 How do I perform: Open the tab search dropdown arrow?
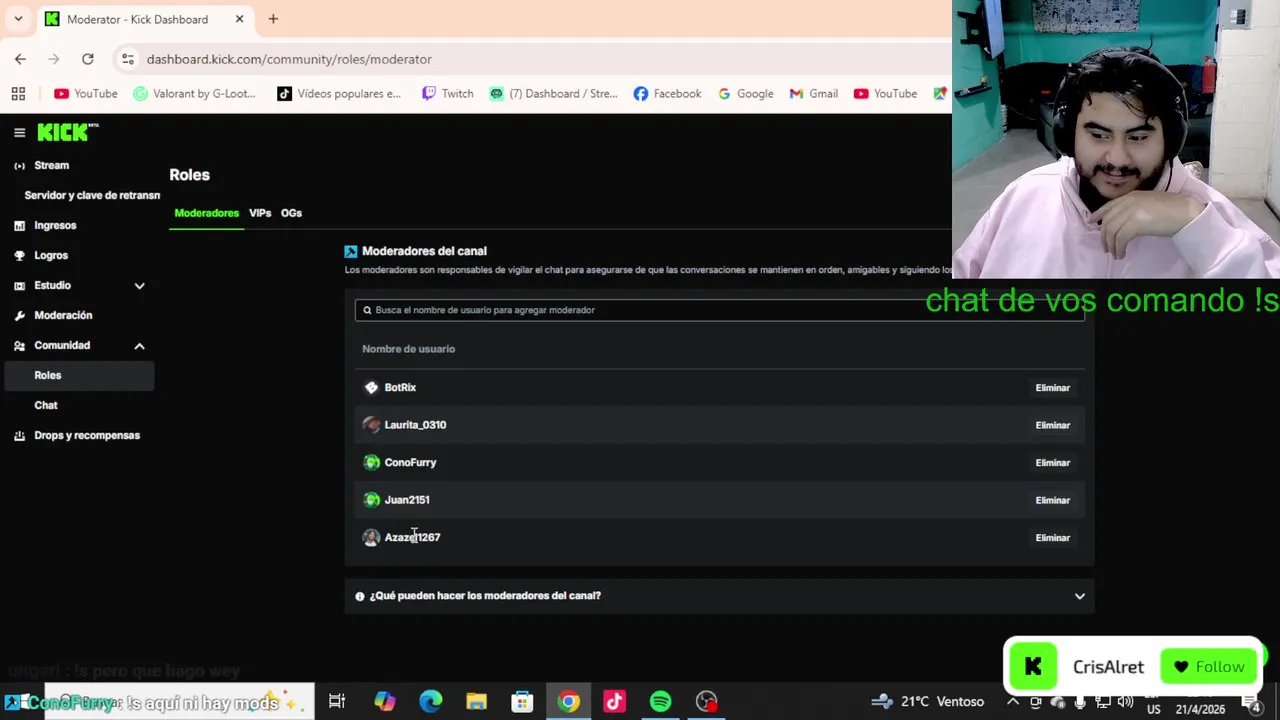(18, 18)
